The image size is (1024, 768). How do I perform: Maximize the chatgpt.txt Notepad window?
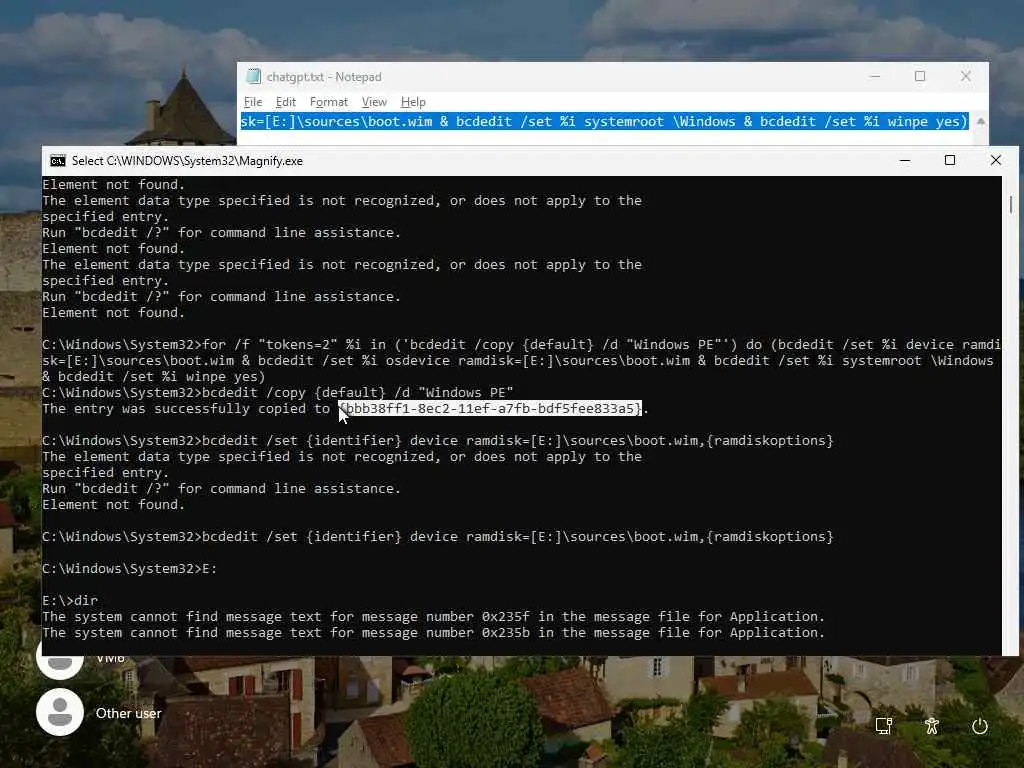coord(920,76)
